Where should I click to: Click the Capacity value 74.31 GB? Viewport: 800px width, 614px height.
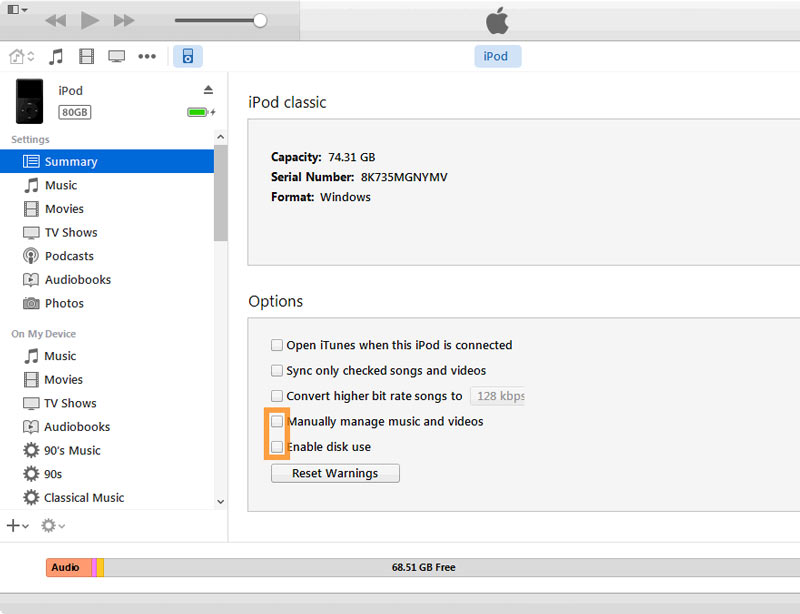click(x=352, y=157)
